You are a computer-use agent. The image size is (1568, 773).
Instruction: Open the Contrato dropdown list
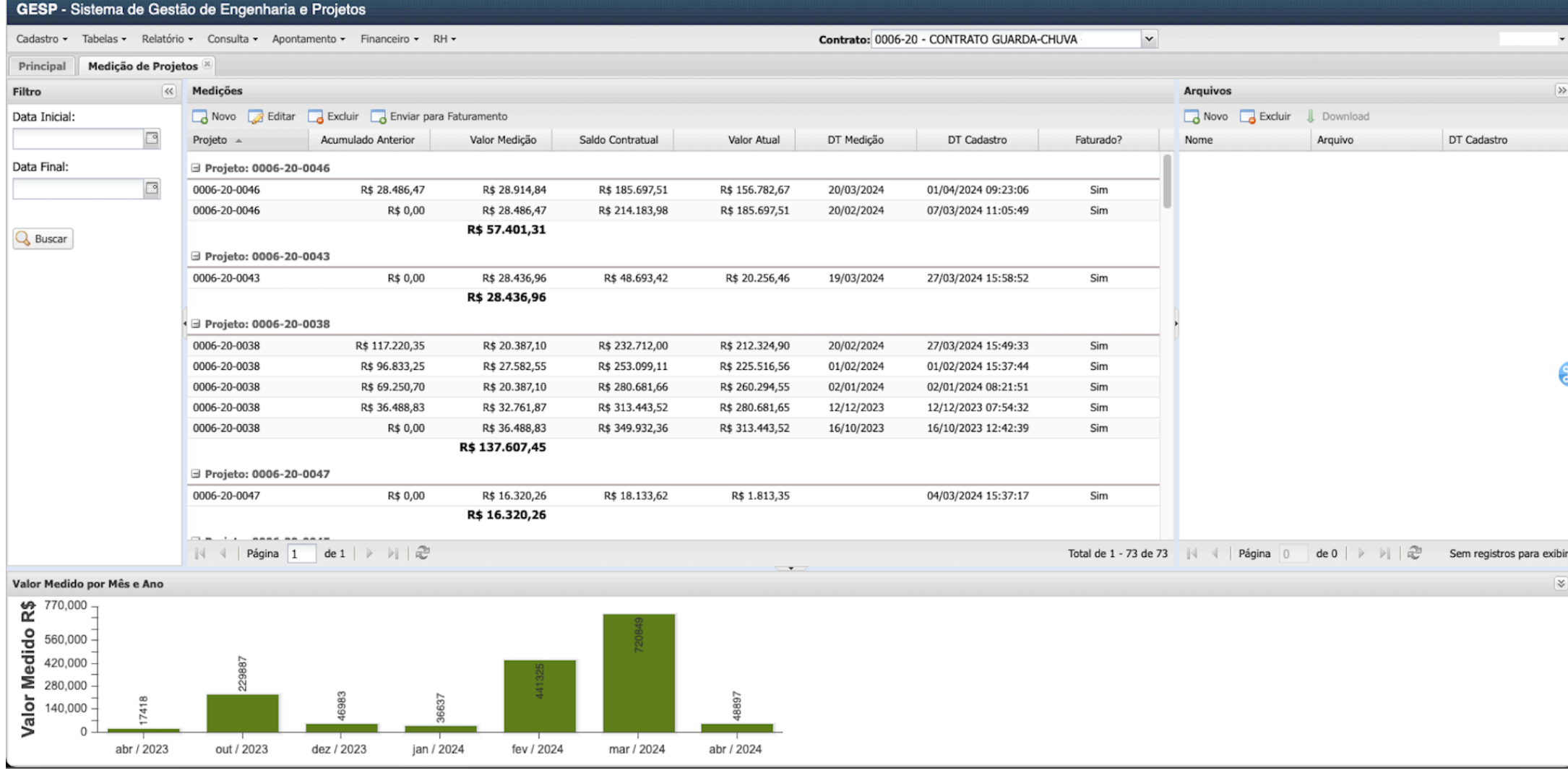point(1149,40)
